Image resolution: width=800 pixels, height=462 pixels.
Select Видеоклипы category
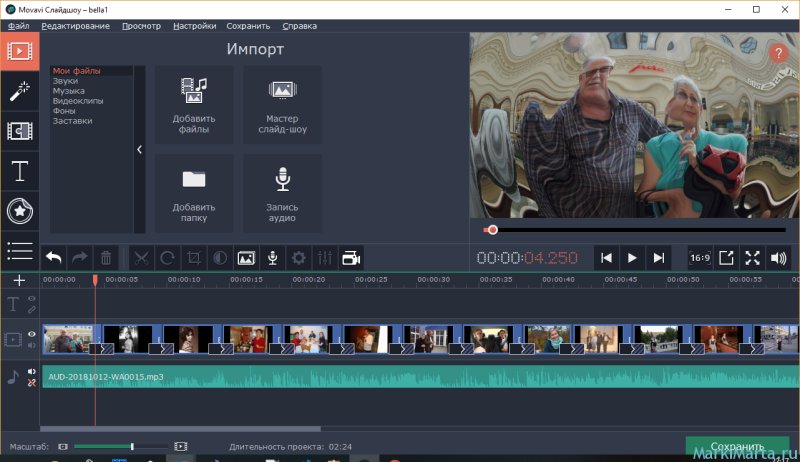78,101
